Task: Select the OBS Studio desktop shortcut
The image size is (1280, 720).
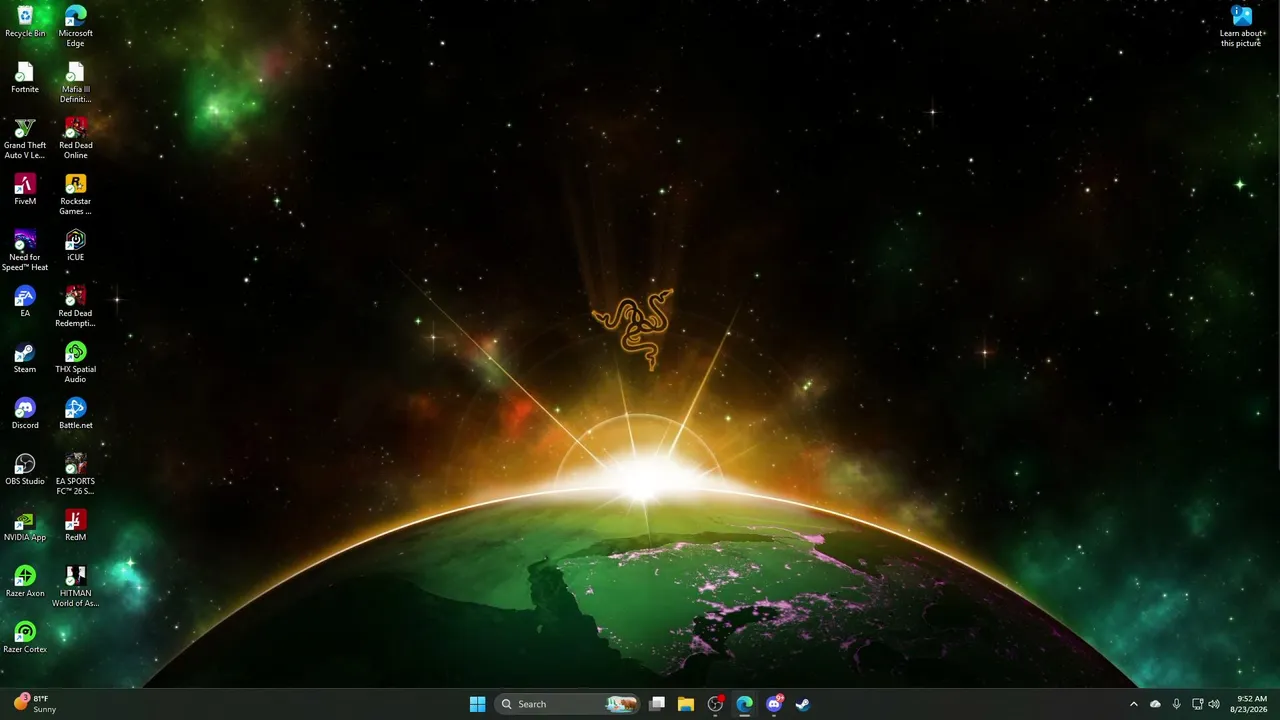Action: click(25, 470)
